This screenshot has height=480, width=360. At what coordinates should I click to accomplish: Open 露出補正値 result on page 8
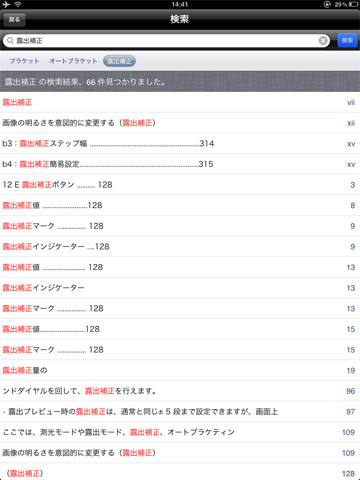coord(180,206)
